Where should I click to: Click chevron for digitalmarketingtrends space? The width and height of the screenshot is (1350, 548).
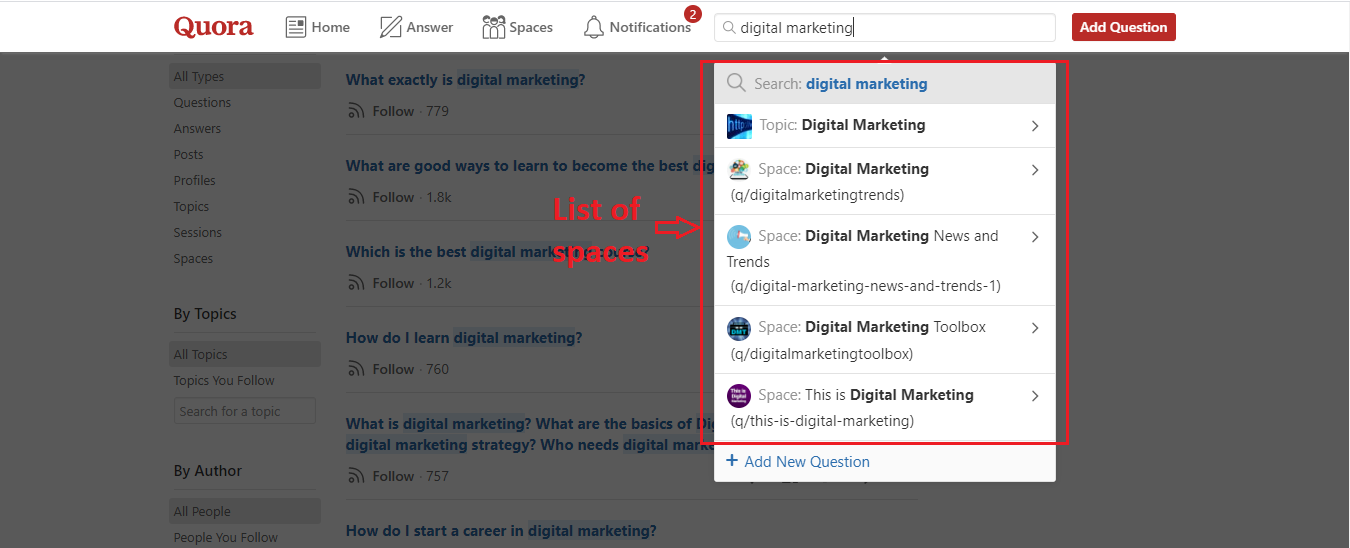(x=1035, y=170)
